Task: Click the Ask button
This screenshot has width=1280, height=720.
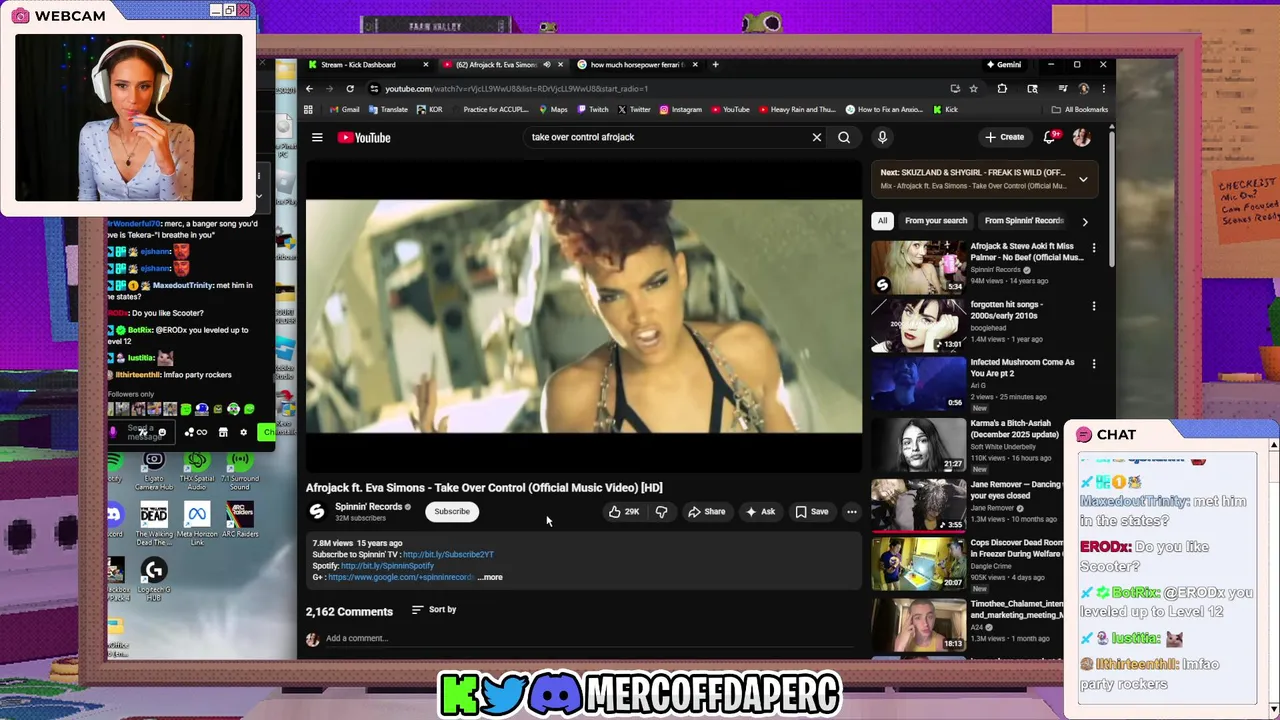Action: point(760,512)
